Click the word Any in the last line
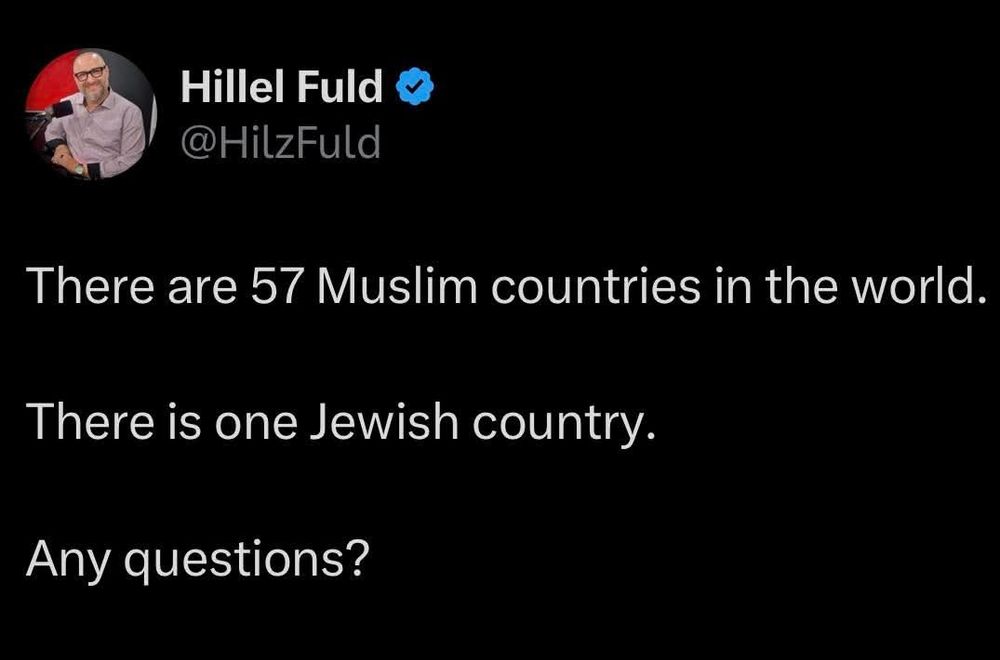 (x=68, y=560)
